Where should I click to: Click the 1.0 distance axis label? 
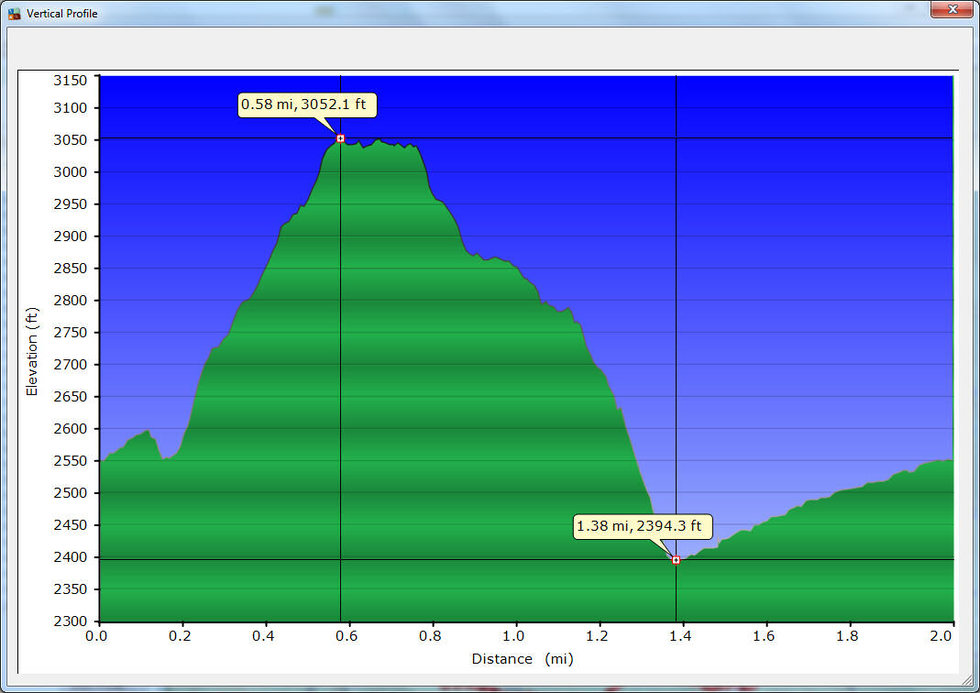(514, 636)
